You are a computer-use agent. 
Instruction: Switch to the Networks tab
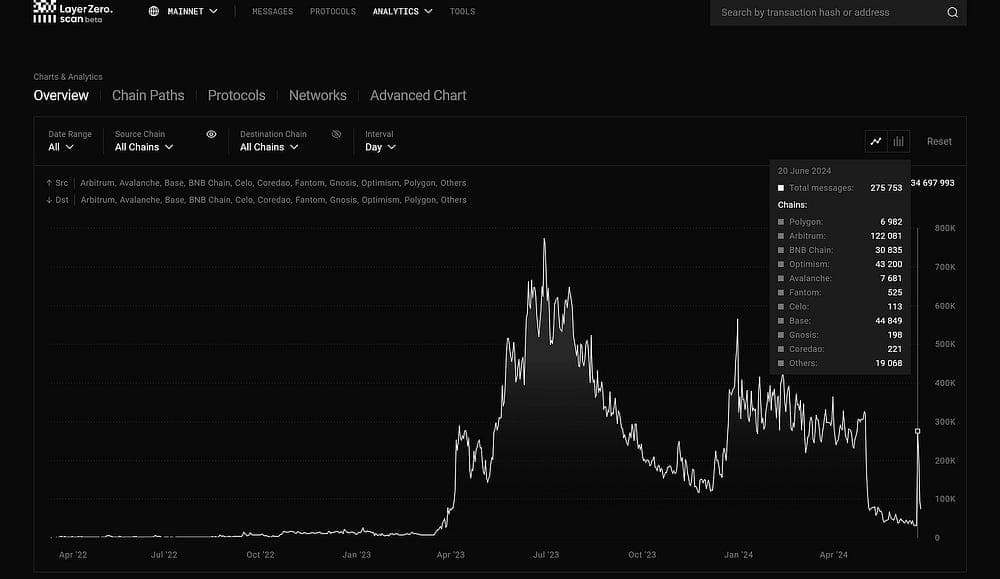[318, 96]
